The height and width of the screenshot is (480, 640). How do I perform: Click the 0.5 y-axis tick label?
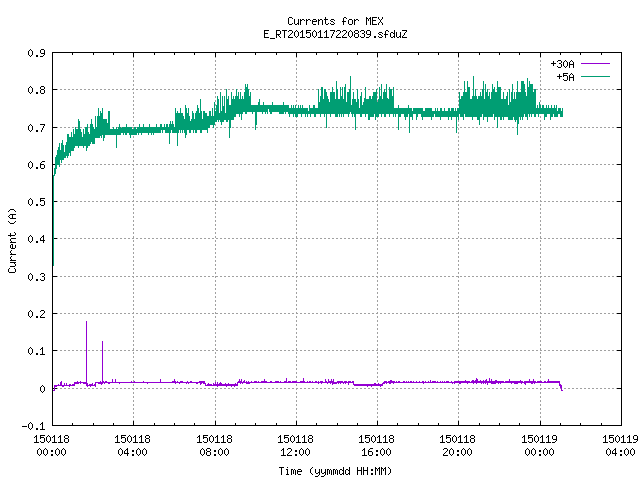click(36, 202)
